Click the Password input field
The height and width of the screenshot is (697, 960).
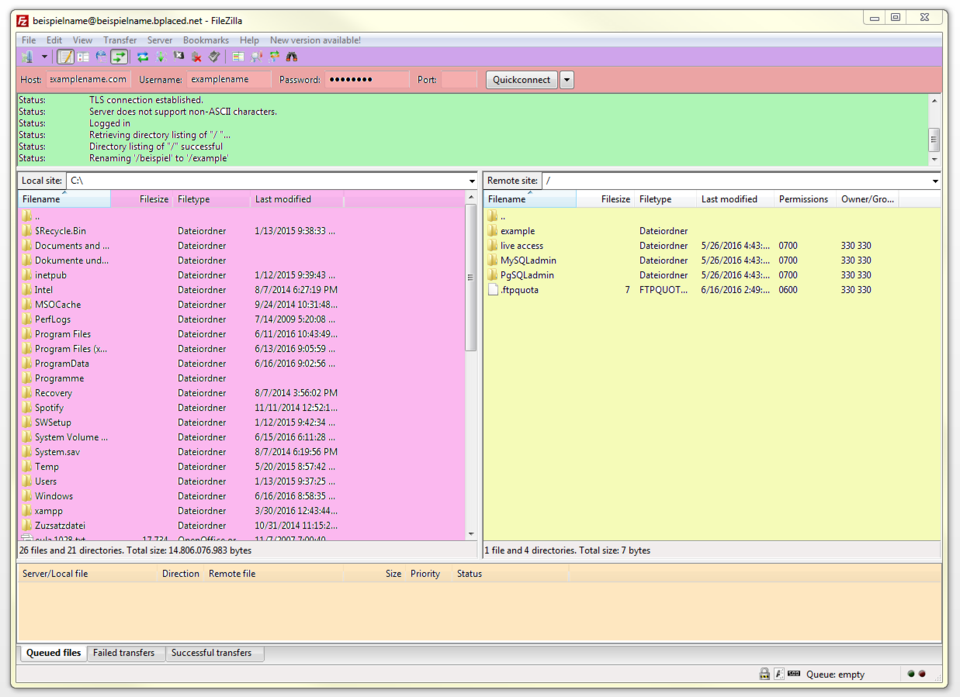point(367,80)
